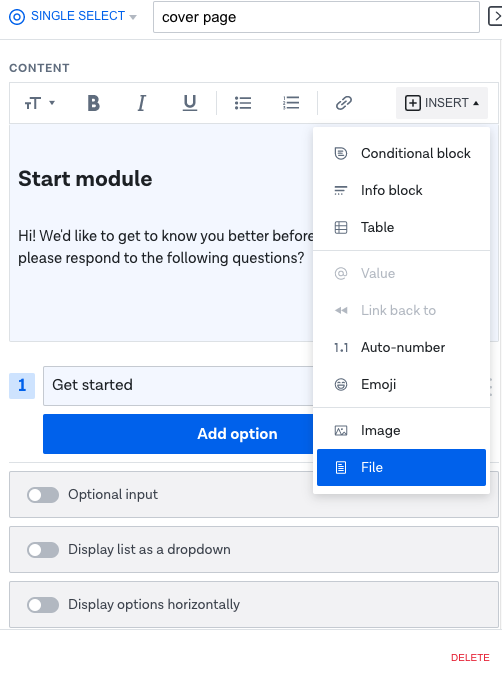Apply italic formatting
This screenshot has height=677, width=502.
141,103
